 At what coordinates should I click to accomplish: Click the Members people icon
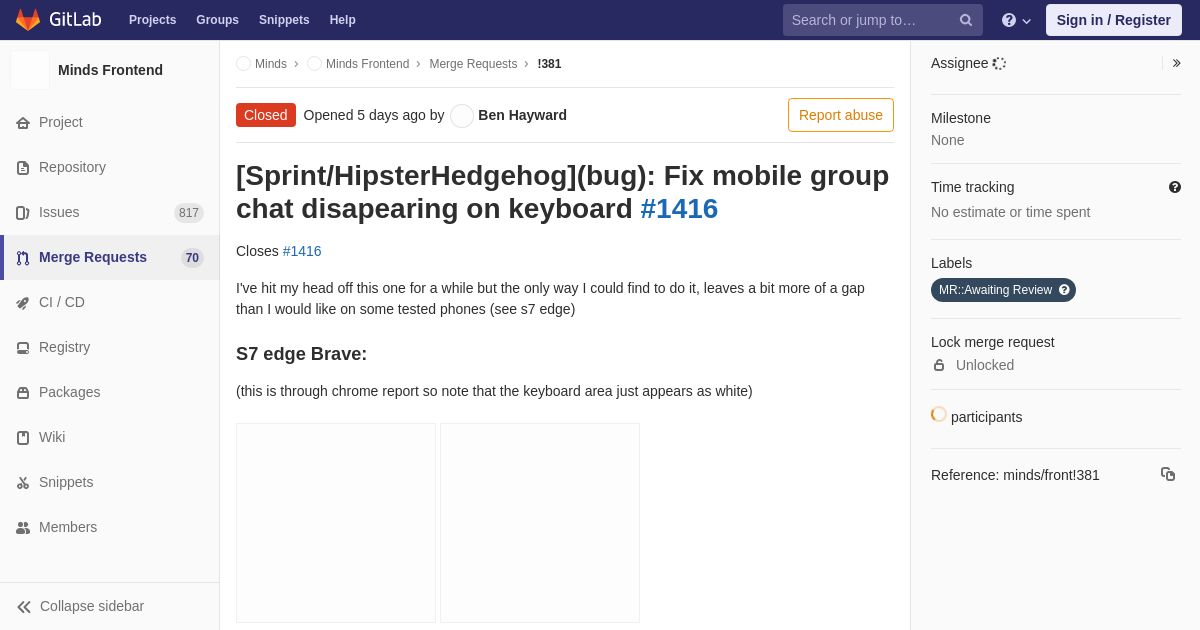click(x=23, y=528)
